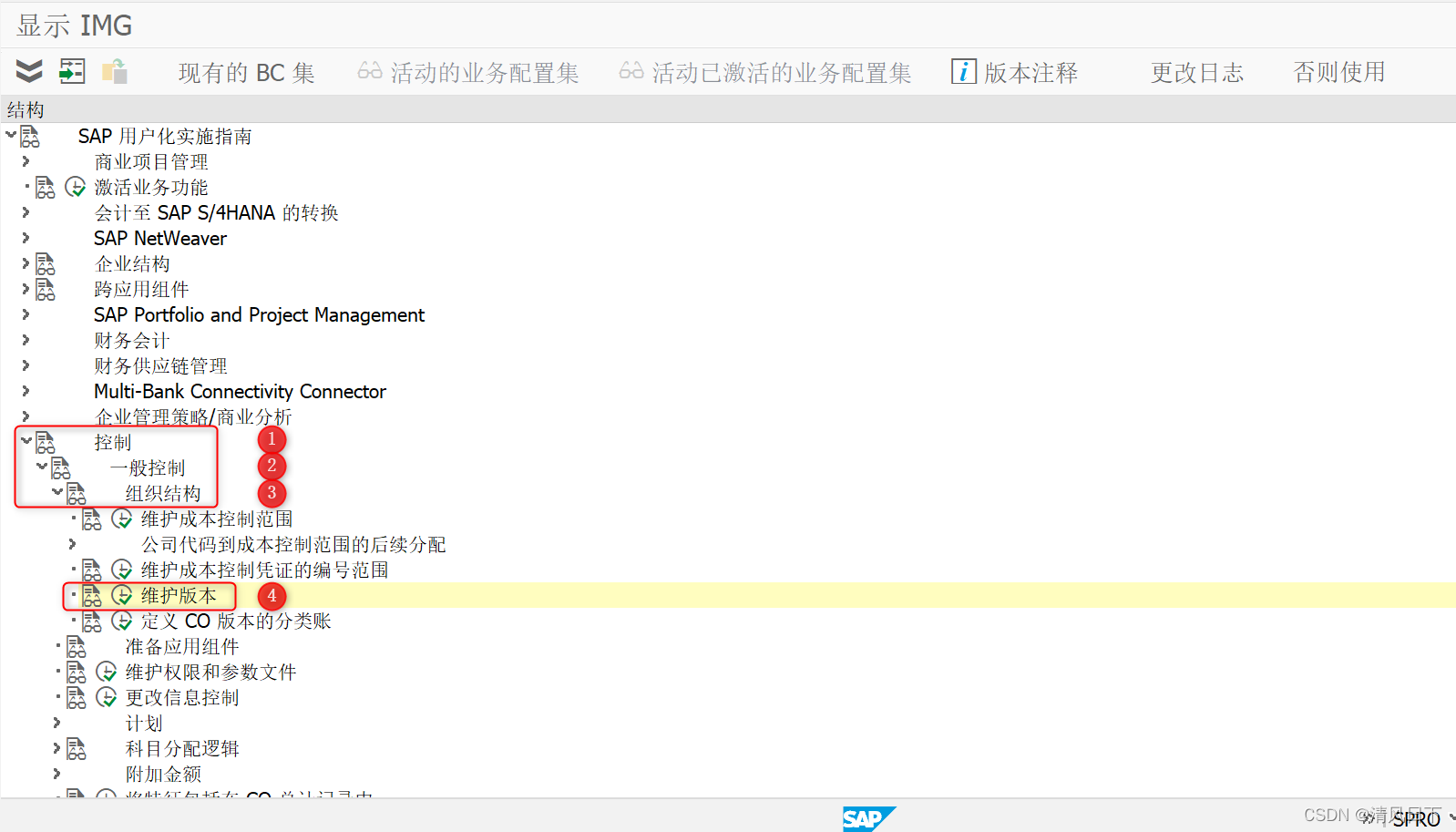The image size is (1456, 832).
Task: Click the expand all double-chevron toolbar icon
Action: pyautogui.click(x=29, y=71)
